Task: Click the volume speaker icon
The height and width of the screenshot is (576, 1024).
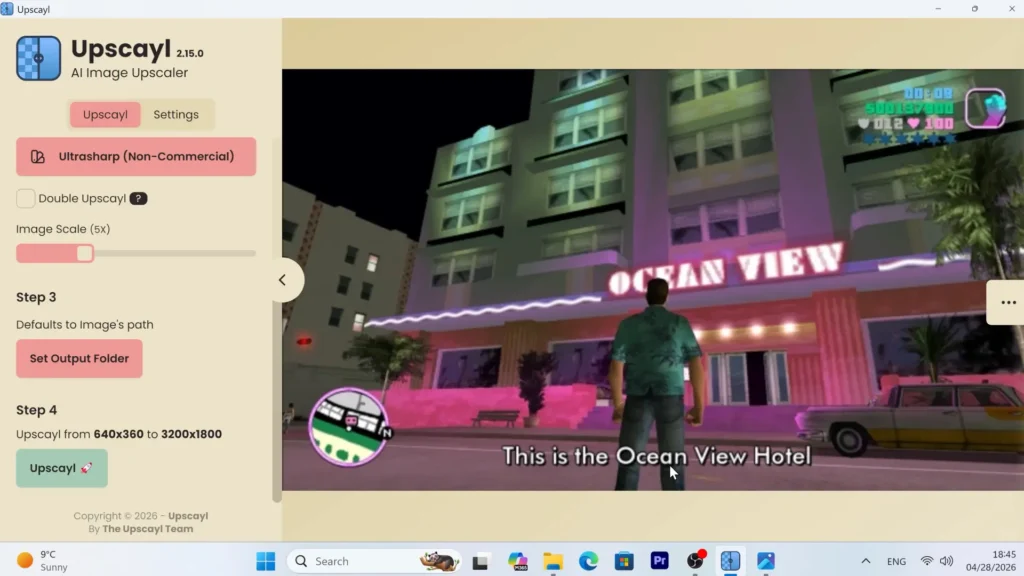Action: pyautogui.click(x=946, y=561)
